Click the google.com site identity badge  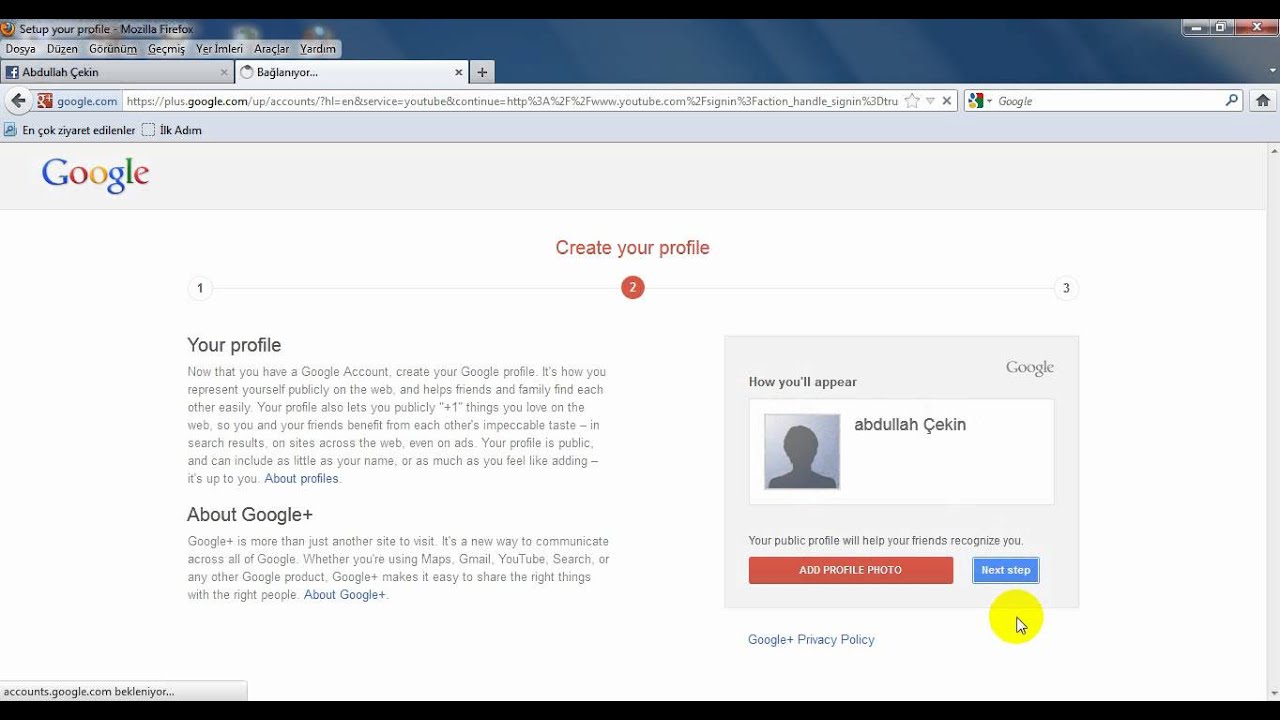[78, 101]
